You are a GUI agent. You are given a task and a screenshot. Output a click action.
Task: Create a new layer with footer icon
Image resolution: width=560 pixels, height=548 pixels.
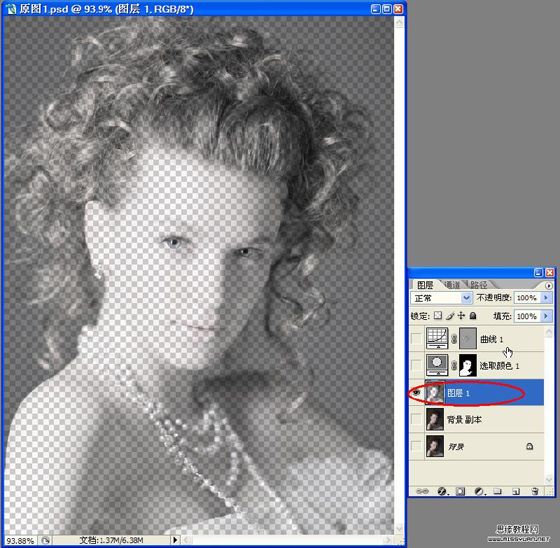click(516, 492)
